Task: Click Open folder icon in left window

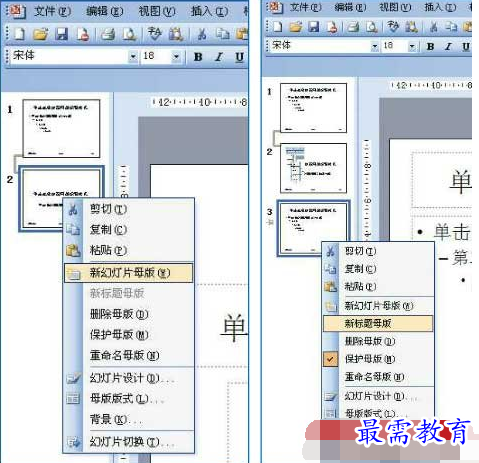Action: (40, 33)
